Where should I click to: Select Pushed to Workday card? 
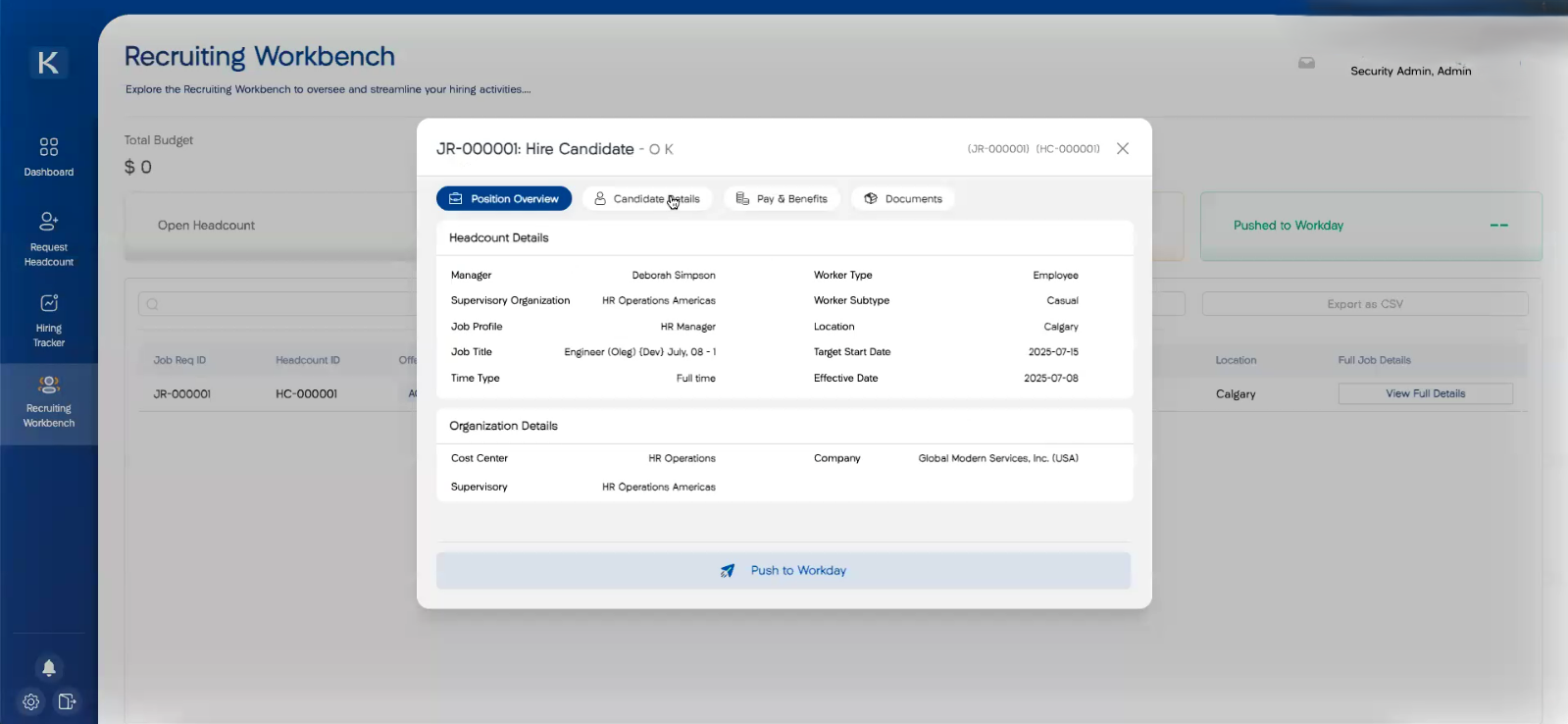[x=1371, y=226]
